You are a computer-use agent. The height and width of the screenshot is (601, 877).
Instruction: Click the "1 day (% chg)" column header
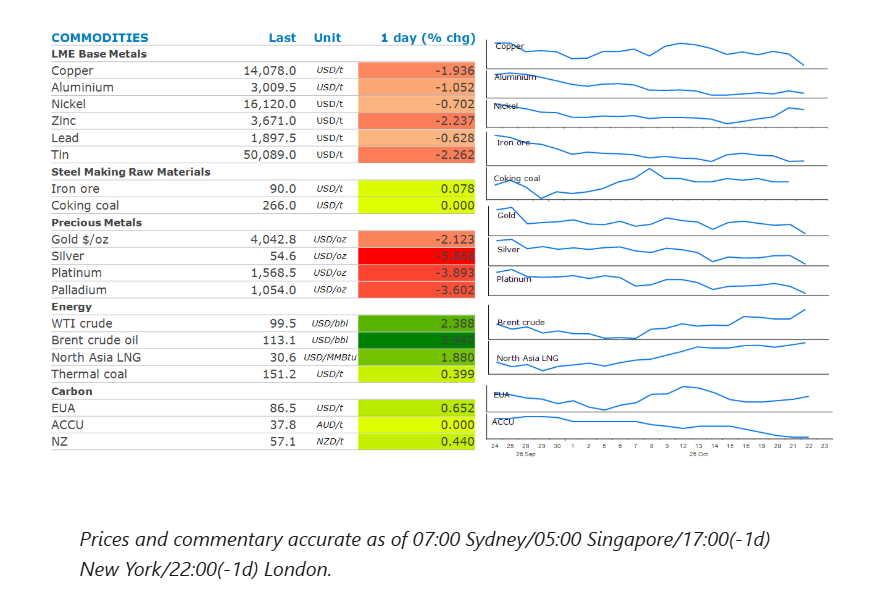tap(428, 37)
